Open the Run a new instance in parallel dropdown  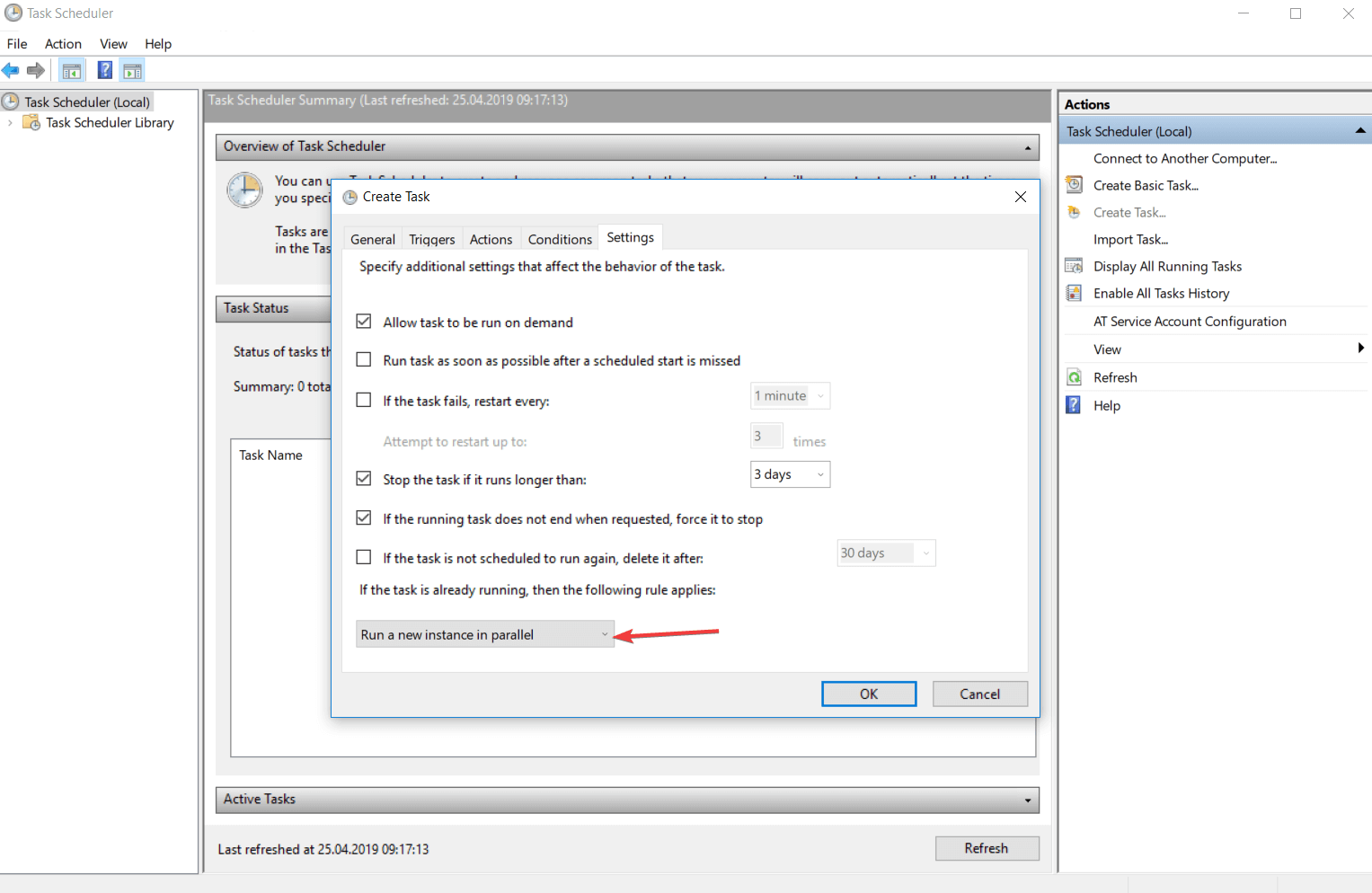(485, 634)
